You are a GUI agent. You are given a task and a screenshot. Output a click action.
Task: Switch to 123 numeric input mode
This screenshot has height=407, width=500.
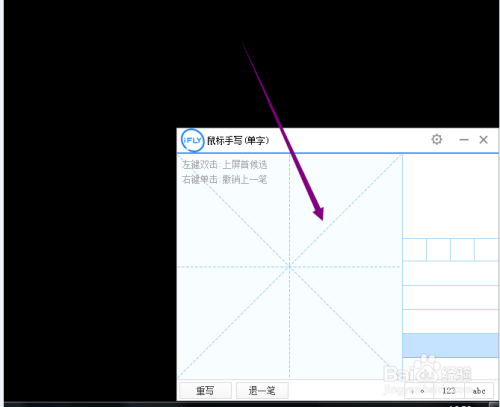449,391
